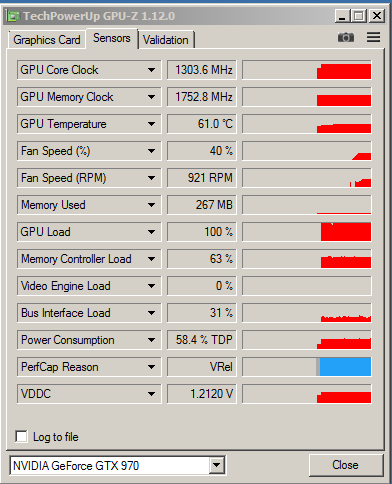This screenshot has height=484, width=392.
Task: Select the Sensors tab
Action: (x=112, y=38)
